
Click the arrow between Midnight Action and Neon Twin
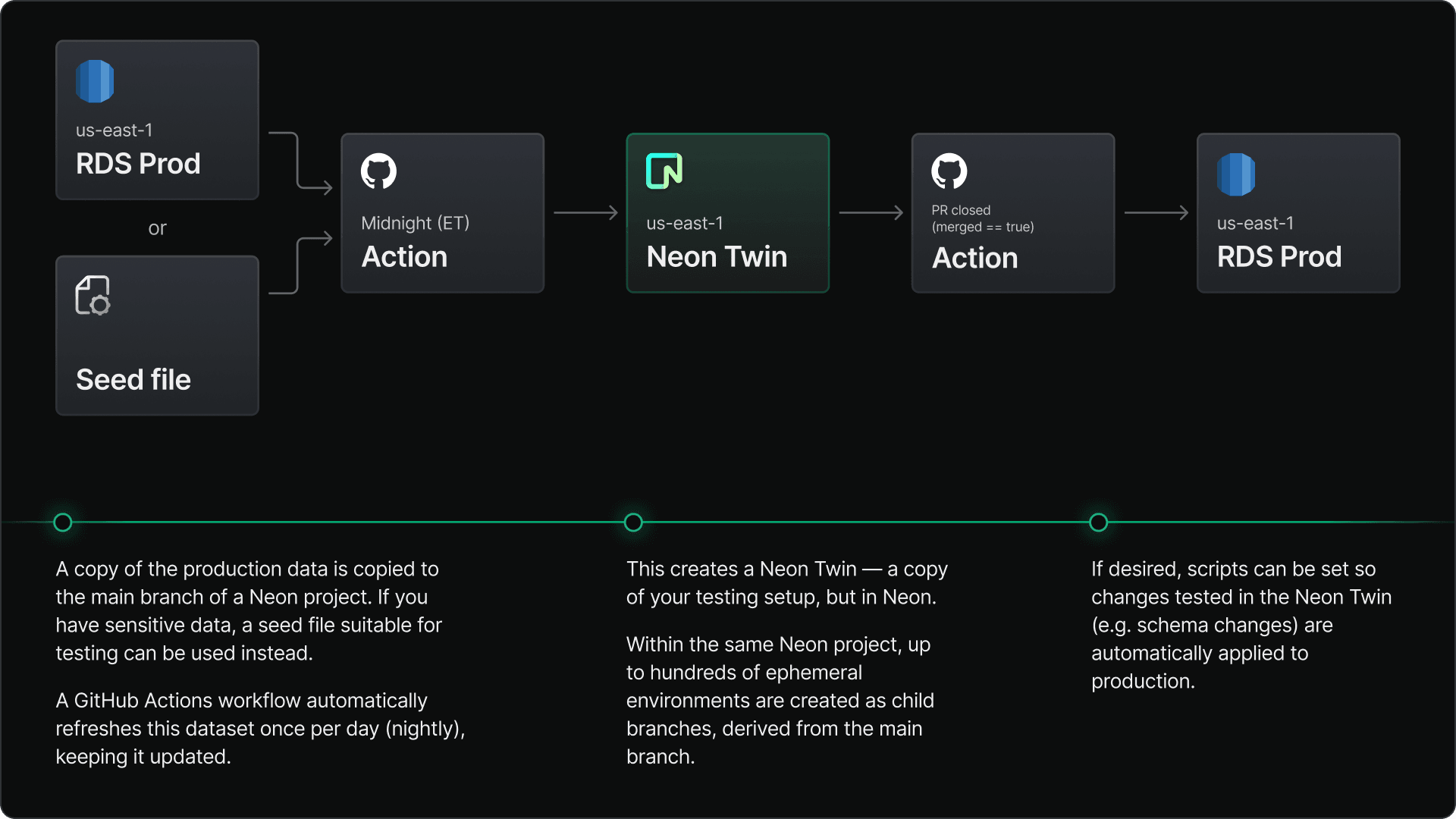(x=585, y=213)
